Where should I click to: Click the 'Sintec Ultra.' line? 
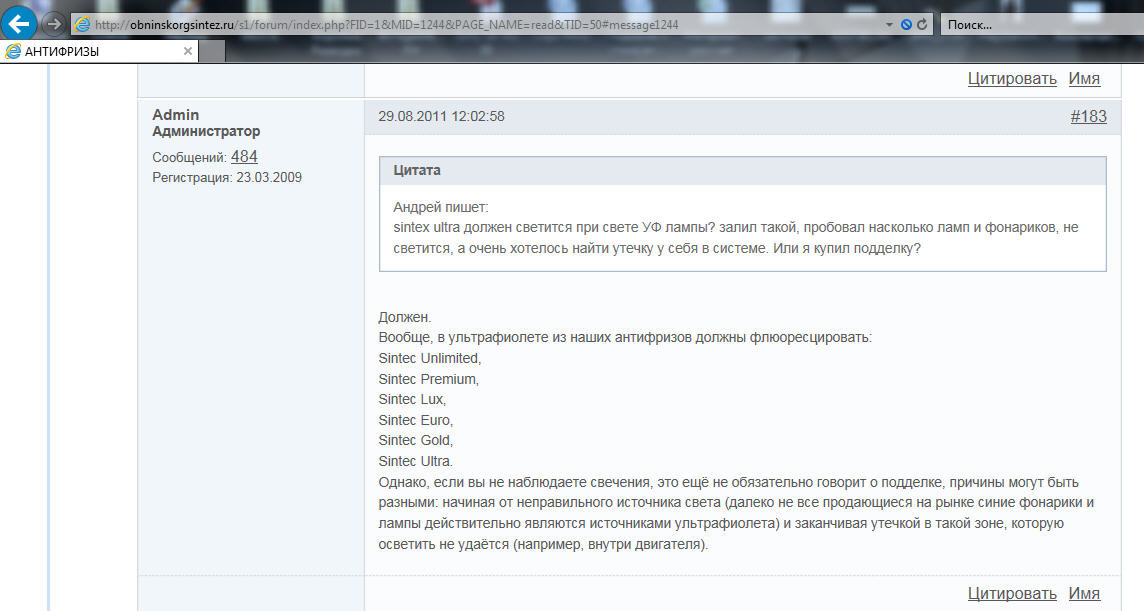point(416,461)
